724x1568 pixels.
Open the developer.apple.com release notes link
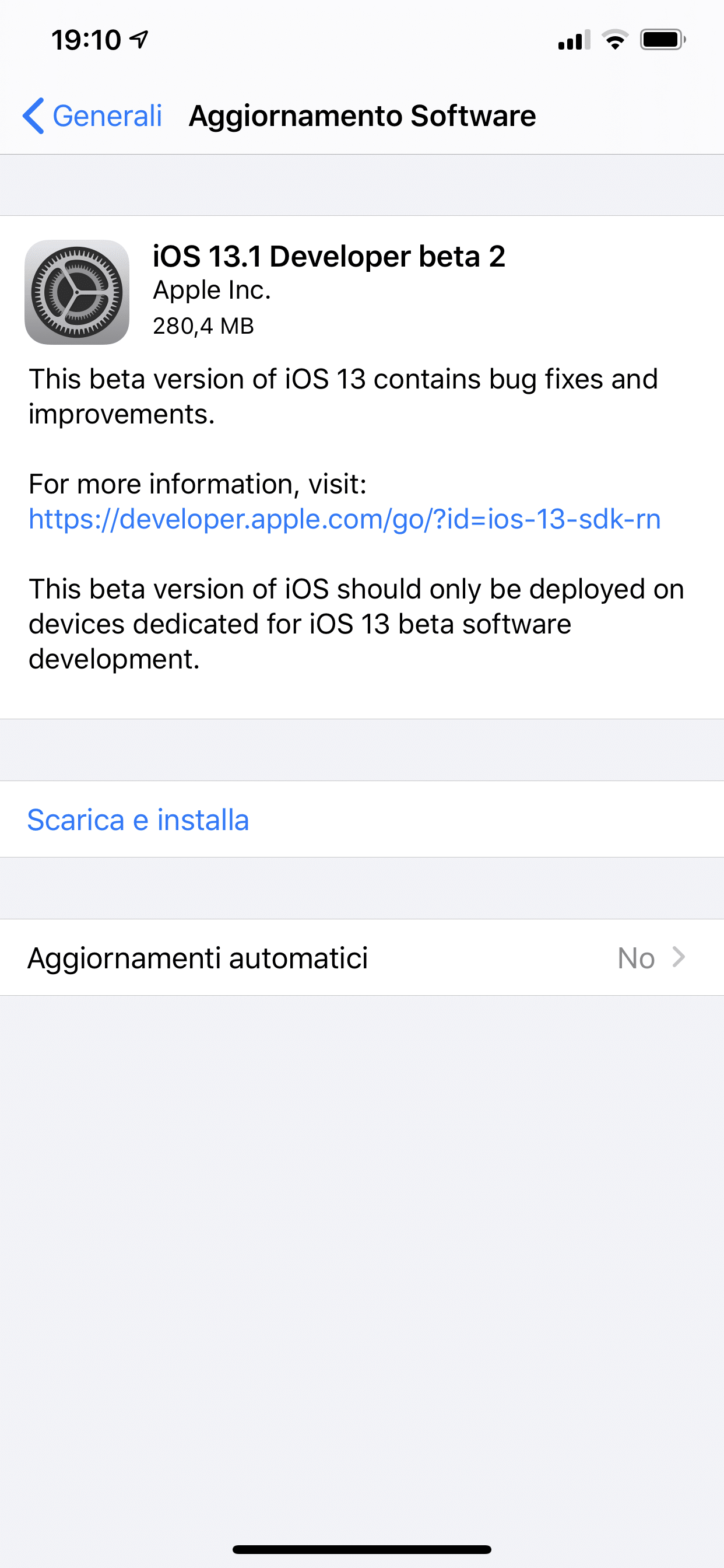345,519
